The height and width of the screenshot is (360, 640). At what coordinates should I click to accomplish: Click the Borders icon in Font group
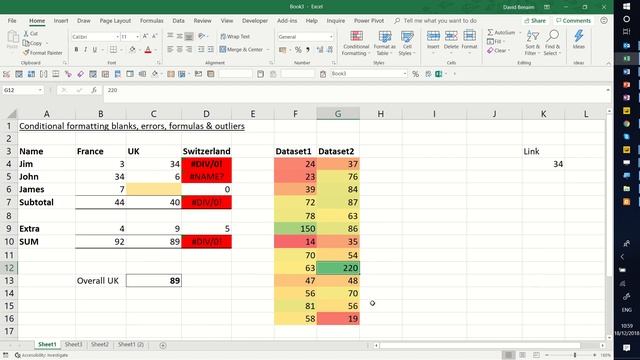(x=113, y=50)
